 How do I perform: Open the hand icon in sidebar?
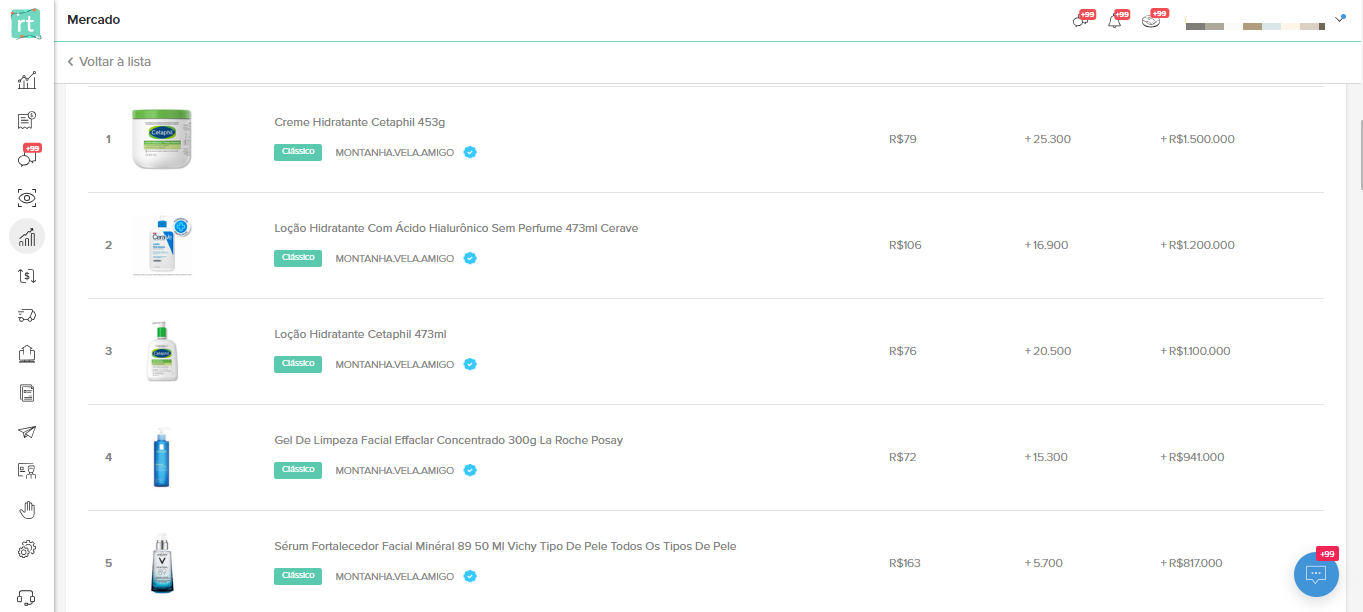[x=27, y=510]
